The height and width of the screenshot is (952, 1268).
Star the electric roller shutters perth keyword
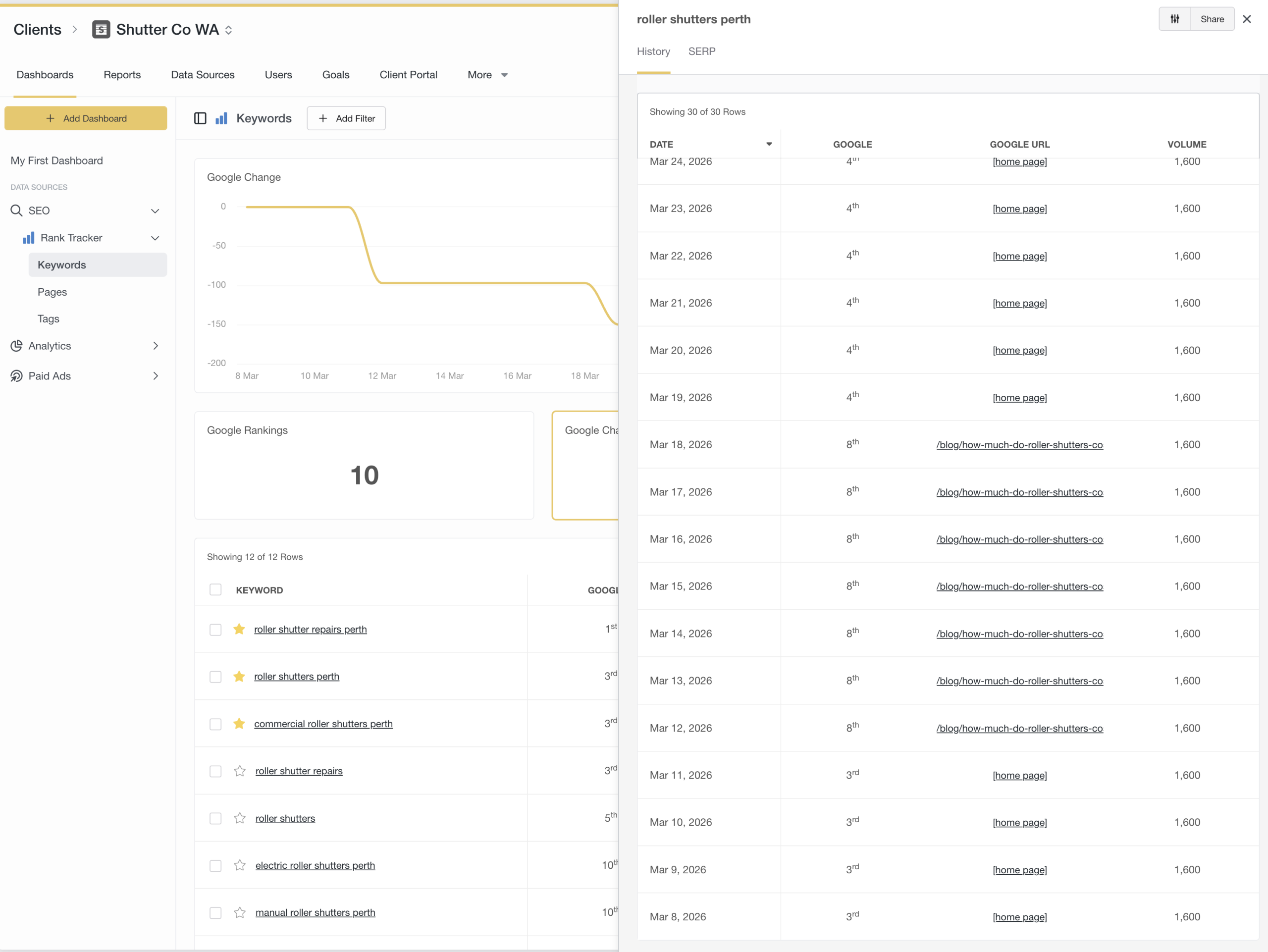click(x=240, y=865)
